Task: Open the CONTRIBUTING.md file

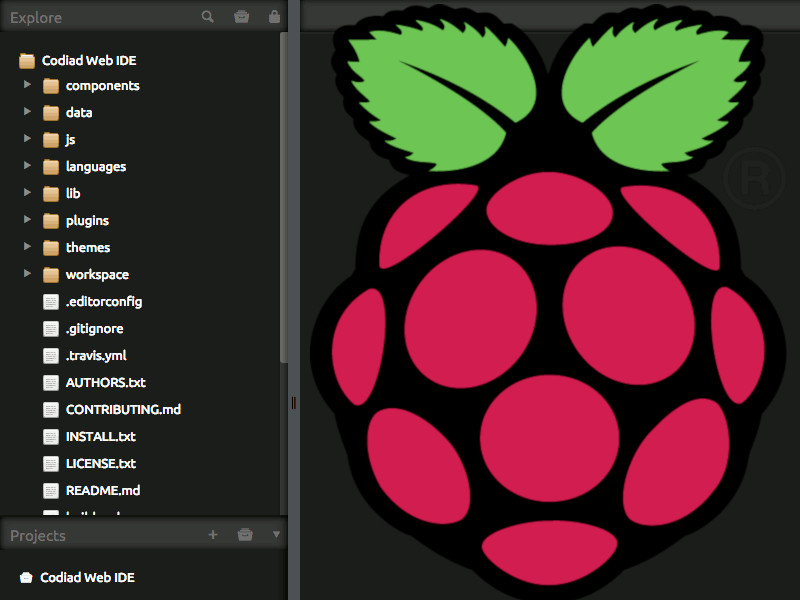Action: pos(123,410)
